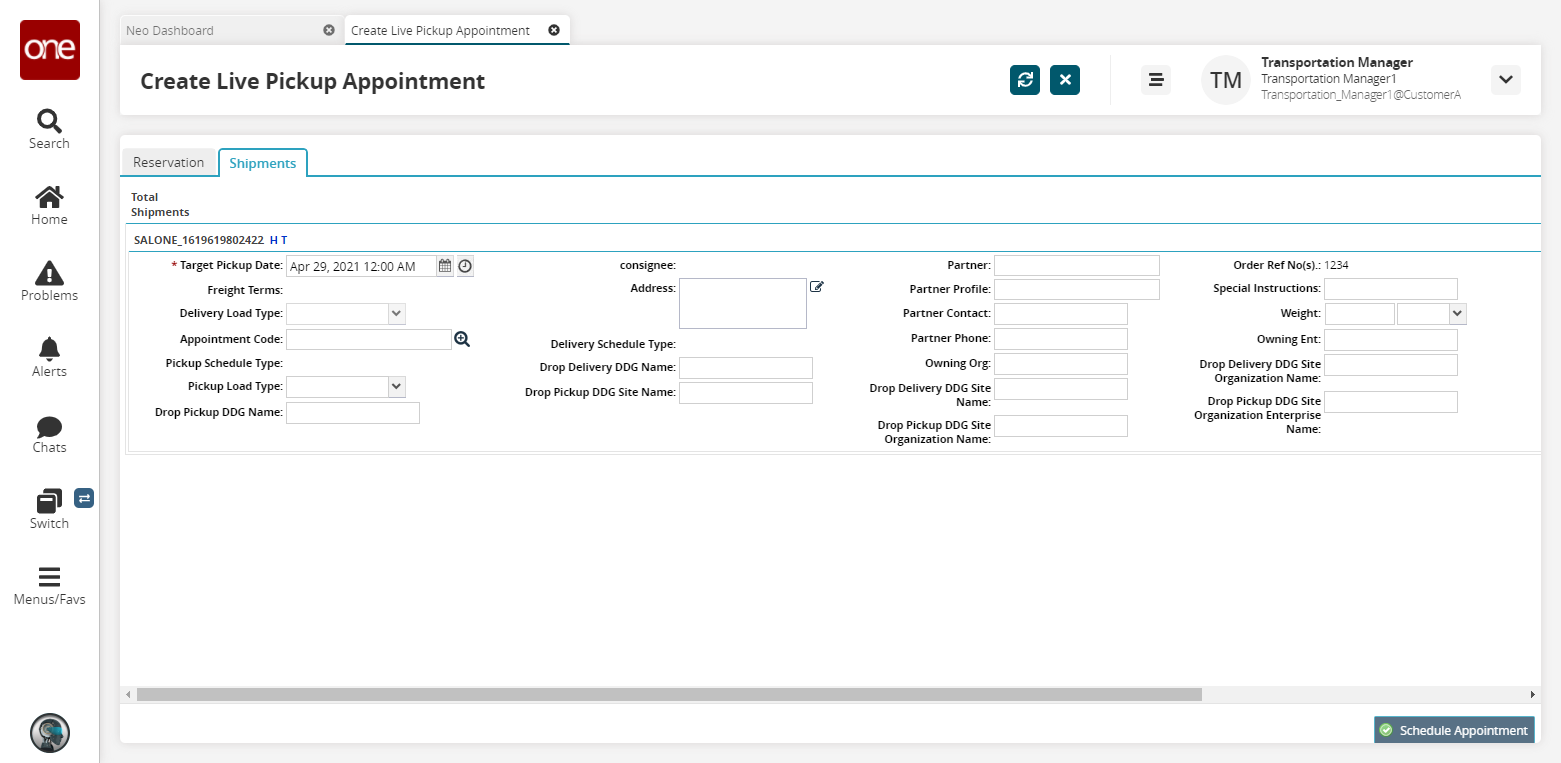Open the Weight unit dropdown
The image size is (1561, 763).
[x=1457, y=314]
